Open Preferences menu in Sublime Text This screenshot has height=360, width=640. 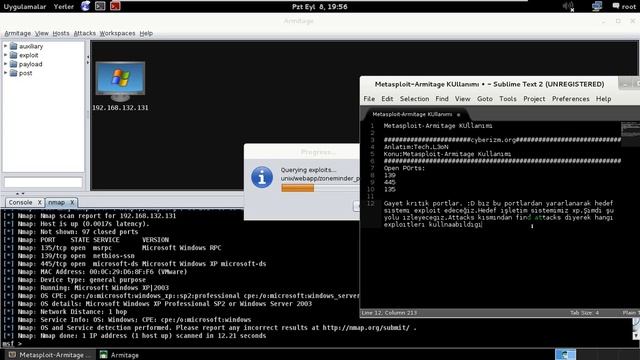click(571, 99)
